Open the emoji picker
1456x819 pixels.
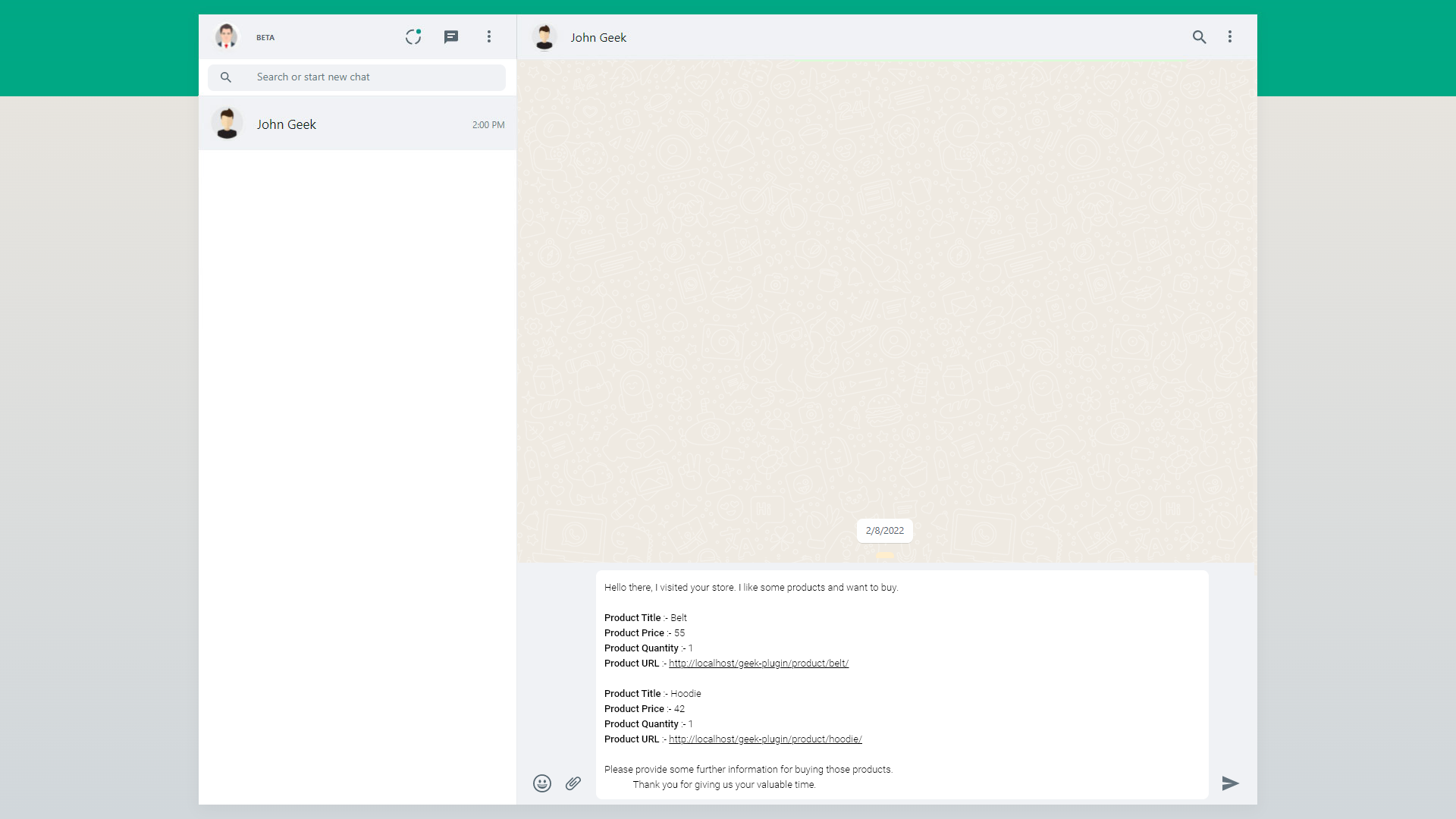542,783
